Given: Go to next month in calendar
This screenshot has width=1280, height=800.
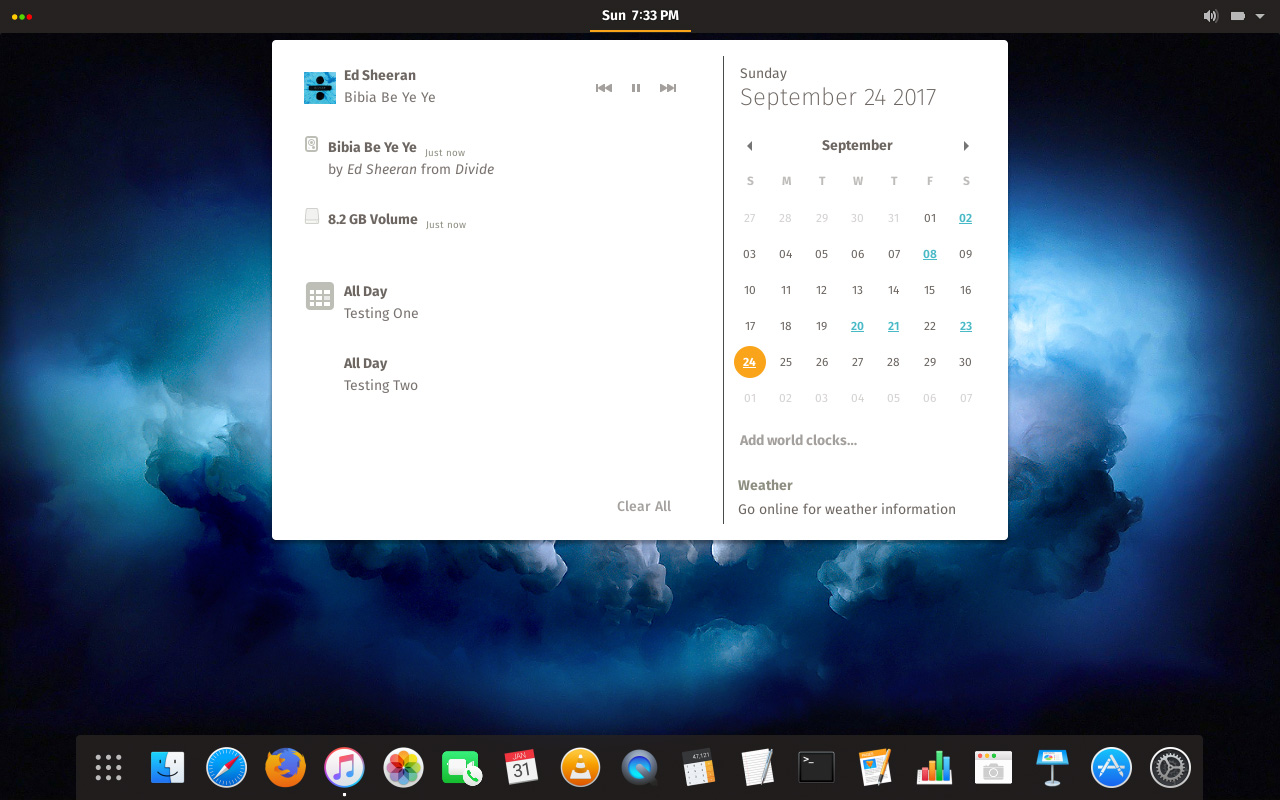Looking at the screenshot, I should pos(966,146).
